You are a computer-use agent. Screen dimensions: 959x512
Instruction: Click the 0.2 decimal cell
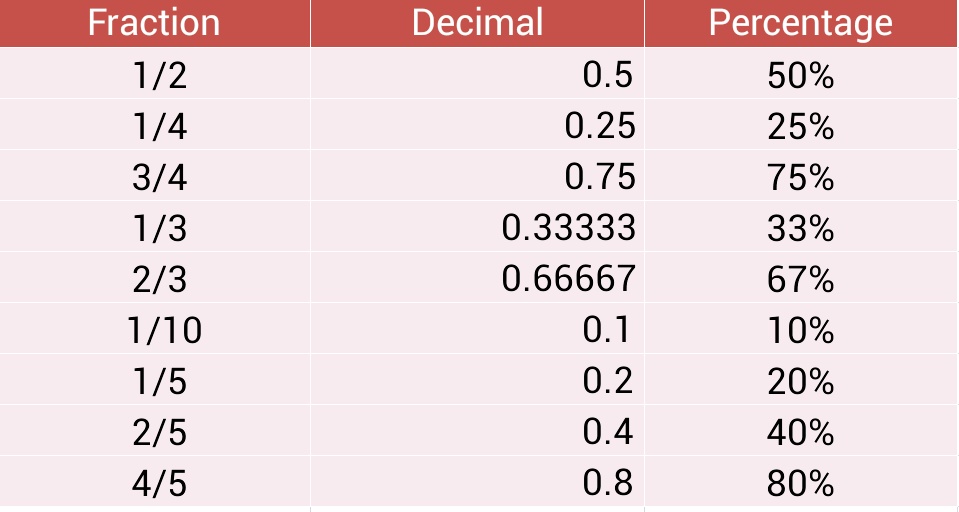coord(478,379)
